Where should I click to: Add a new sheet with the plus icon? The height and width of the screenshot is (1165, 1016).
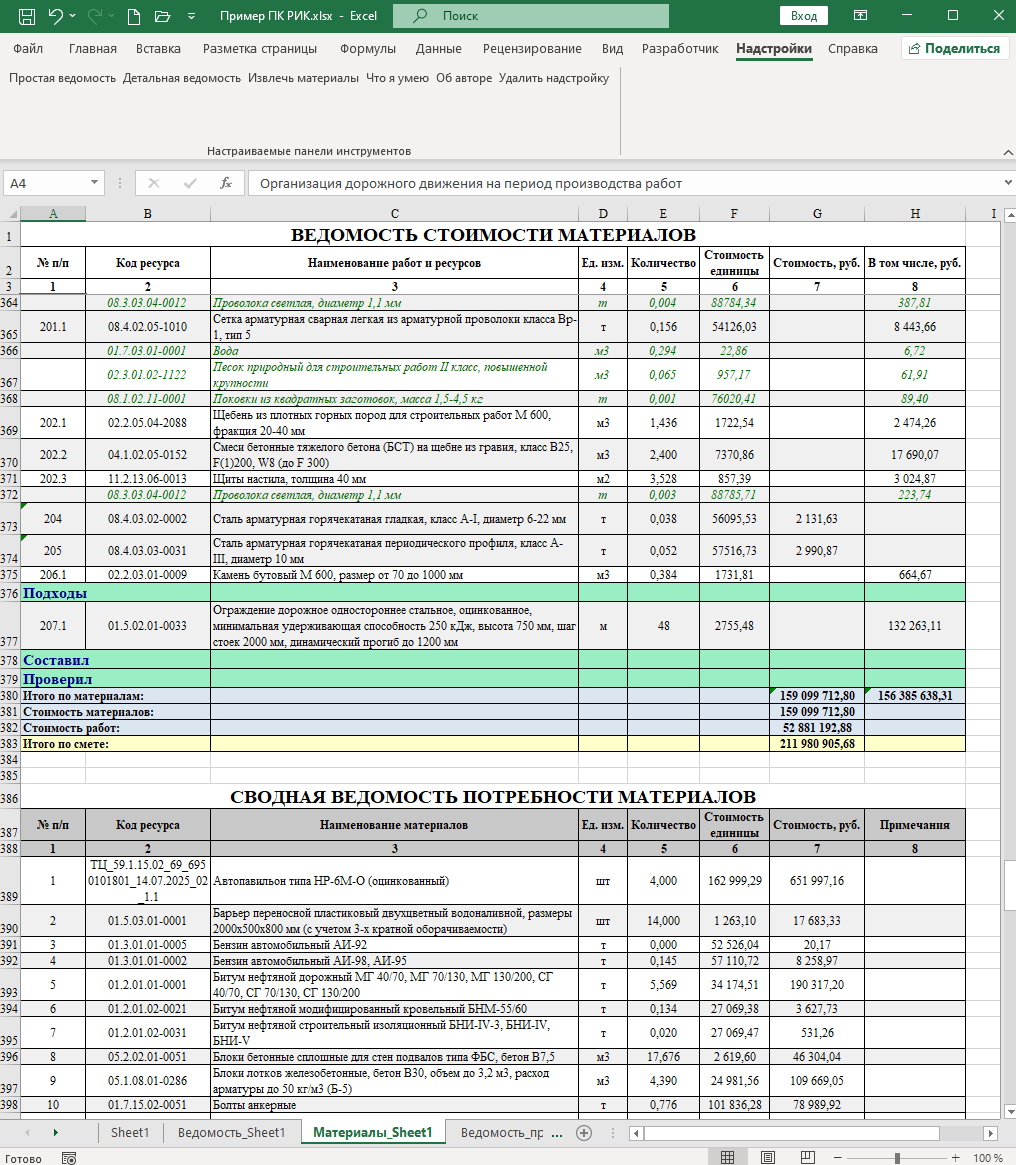585,1132
